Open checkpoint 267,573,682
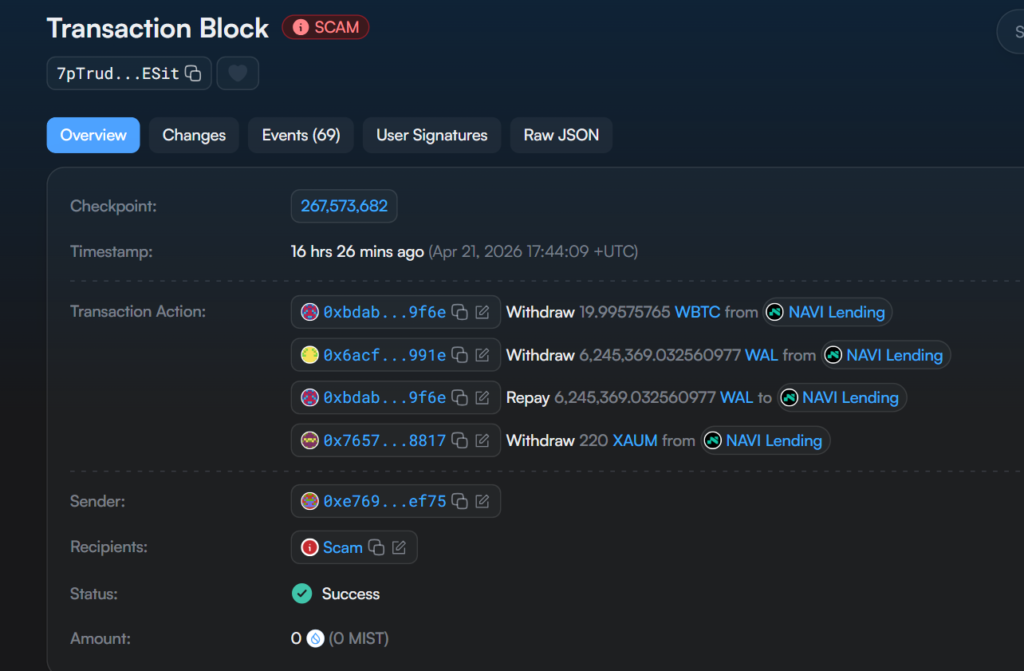This screenshot has width=1024, height=671. (x=344, y=206)
